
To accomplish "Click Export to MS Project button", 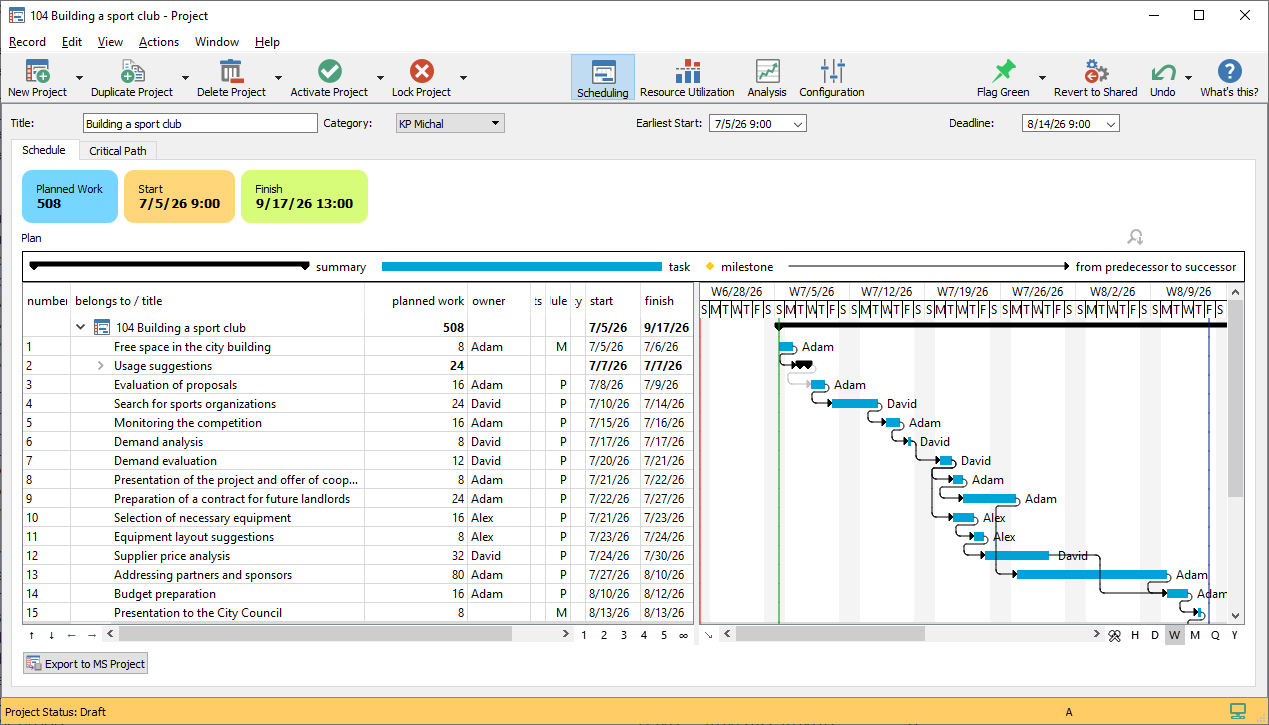I will click(x=86, y=664).
